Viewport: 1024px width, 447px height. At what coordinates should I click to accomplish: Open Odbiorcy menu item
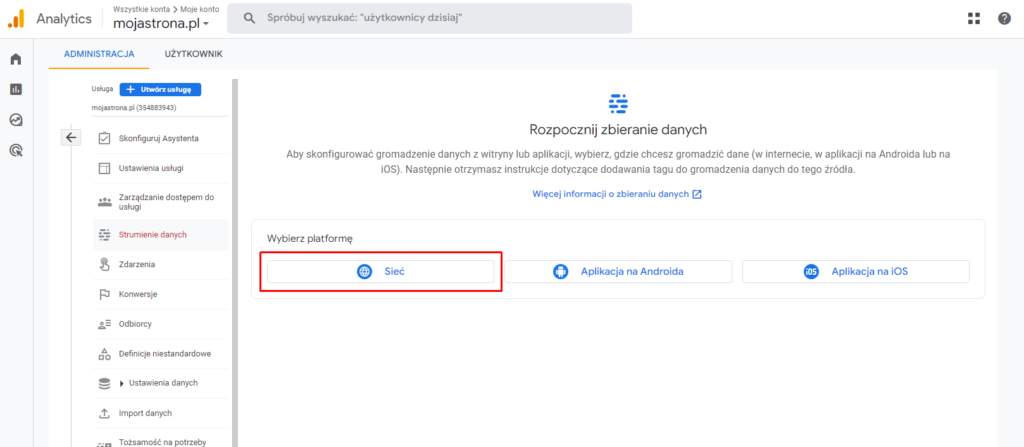[x=161, y=324]
